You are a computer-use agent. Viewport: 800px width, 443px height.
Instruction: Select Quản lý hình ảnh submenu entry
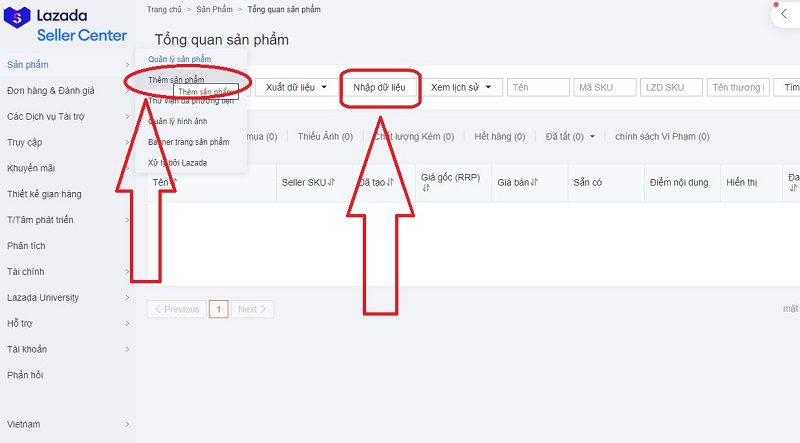coord(178,121)
